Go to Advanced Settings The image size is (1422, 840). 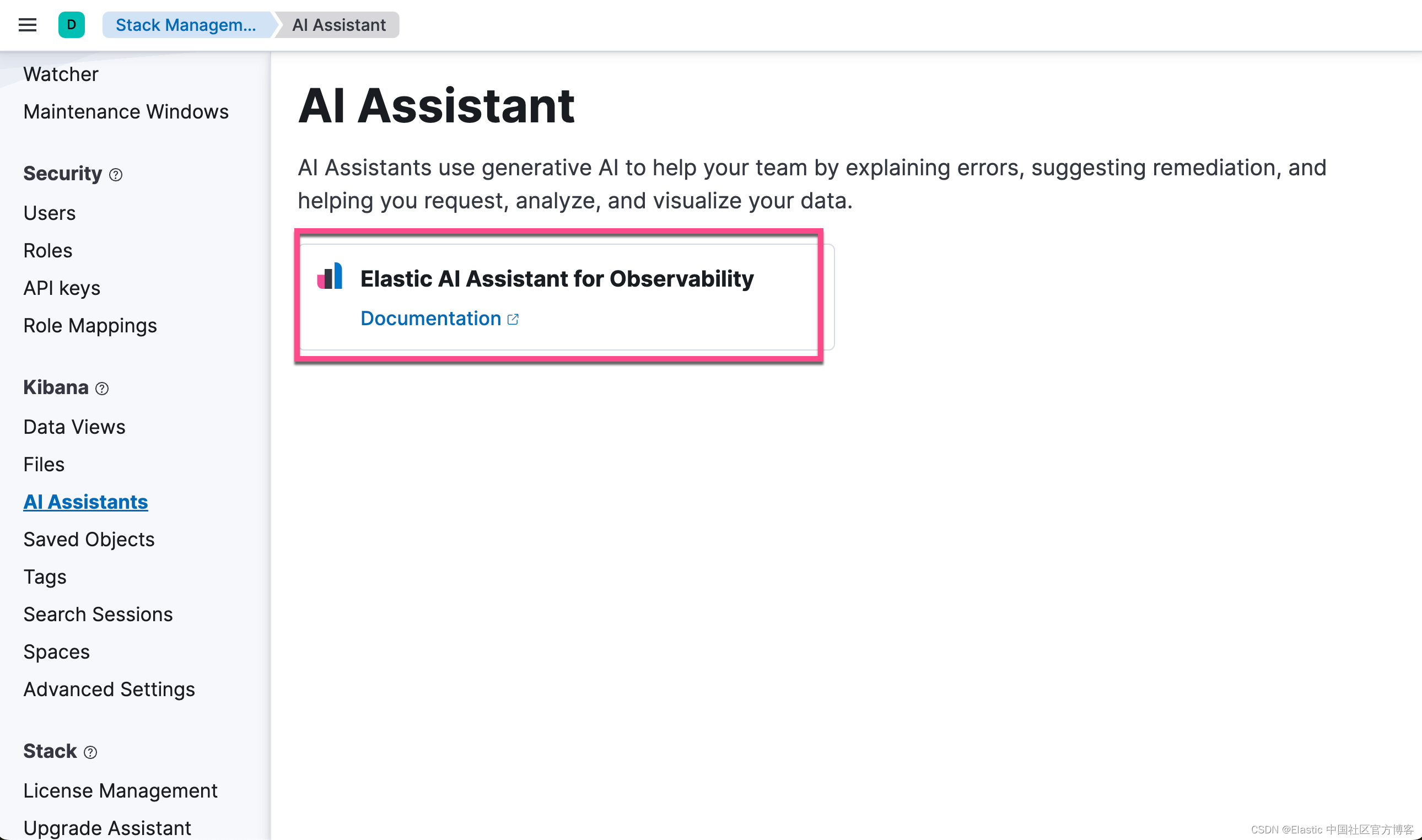click(109, 690)
